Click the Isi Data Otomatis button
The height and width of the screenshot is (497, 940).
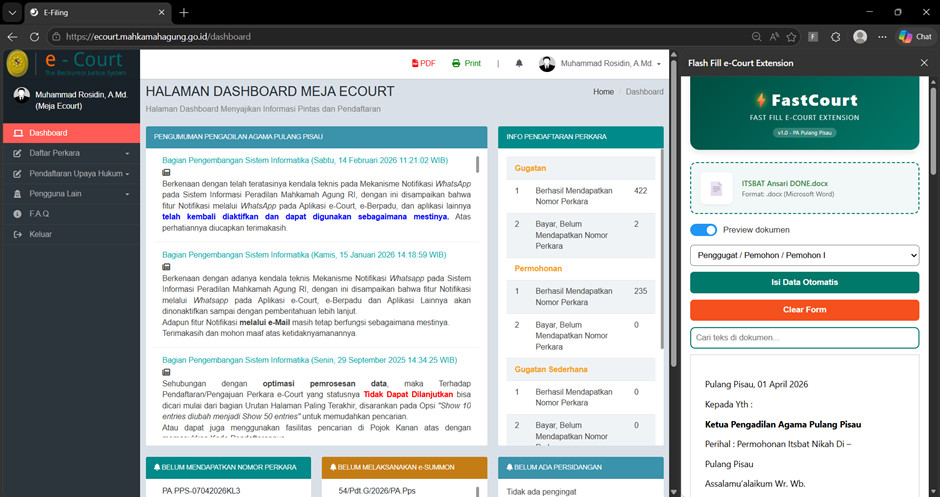[x=804, y=283]
